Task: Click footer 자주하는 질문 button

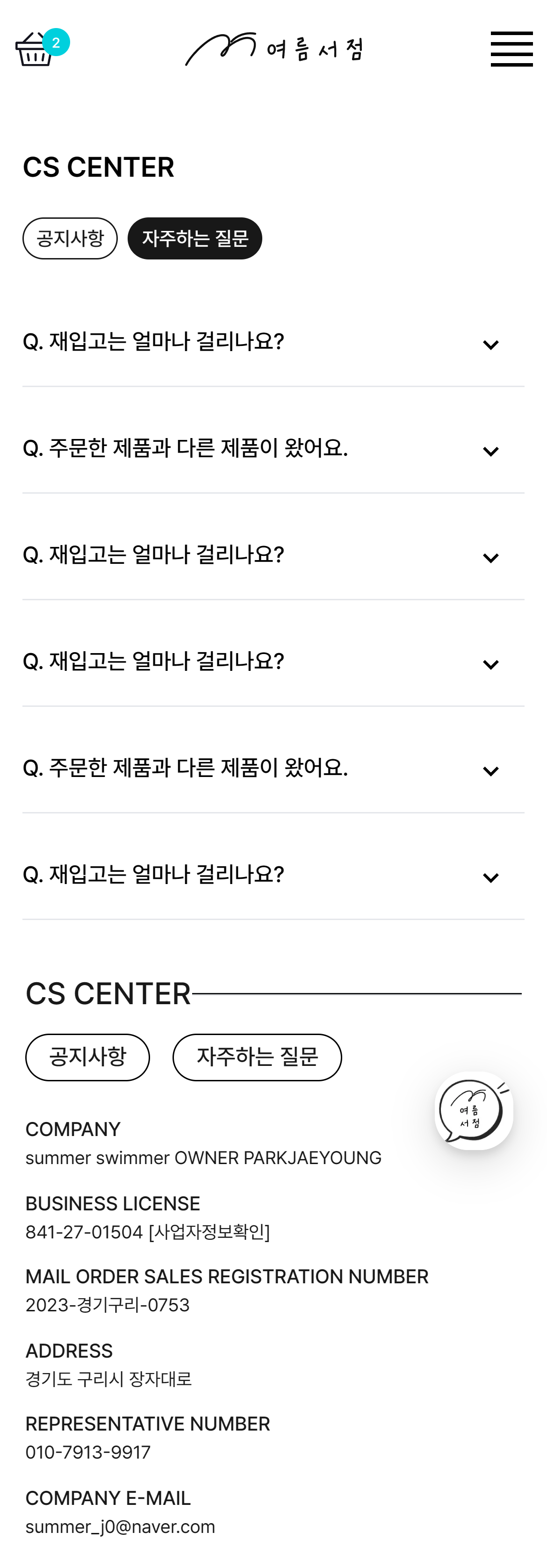Action: click(x=257, y=1057)
